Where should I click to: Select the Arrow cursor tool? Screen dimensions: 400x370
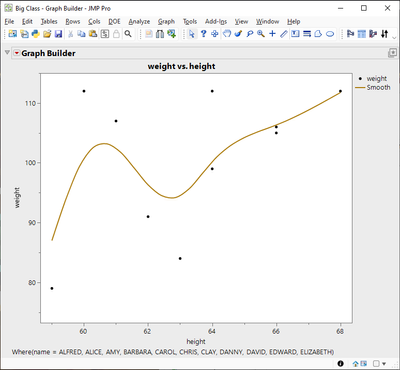(x=192, y=34)
